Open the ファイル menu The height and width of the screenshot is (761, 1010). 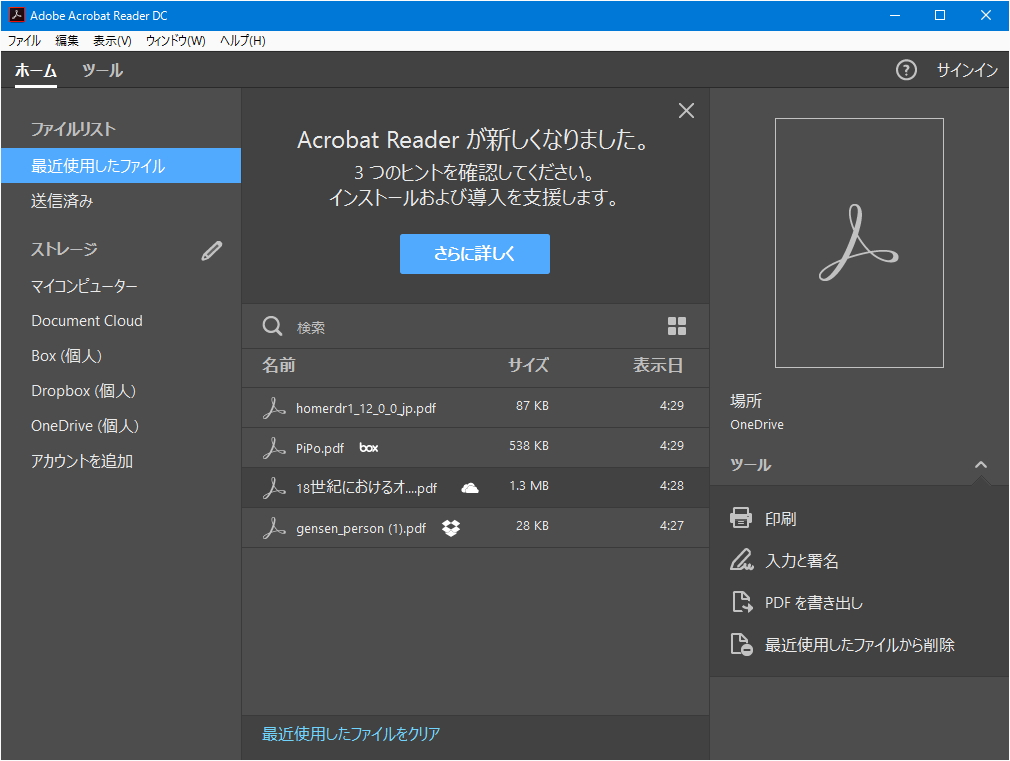[x=23, y=40]
